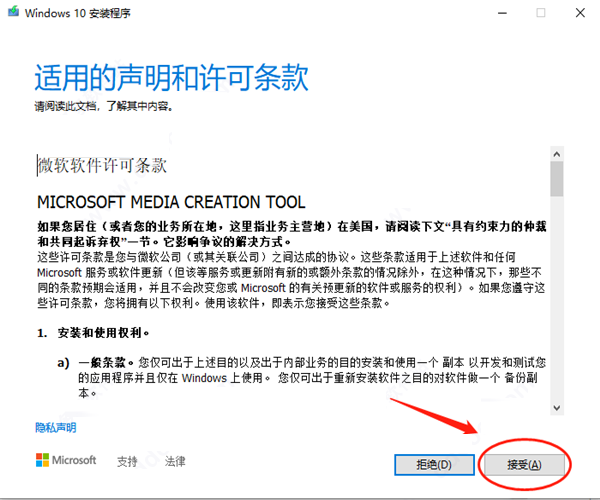The width and height of the screenshot is (600, 500).
Task: Click the scrollbar down arrow
Action: tap(556, 407)
